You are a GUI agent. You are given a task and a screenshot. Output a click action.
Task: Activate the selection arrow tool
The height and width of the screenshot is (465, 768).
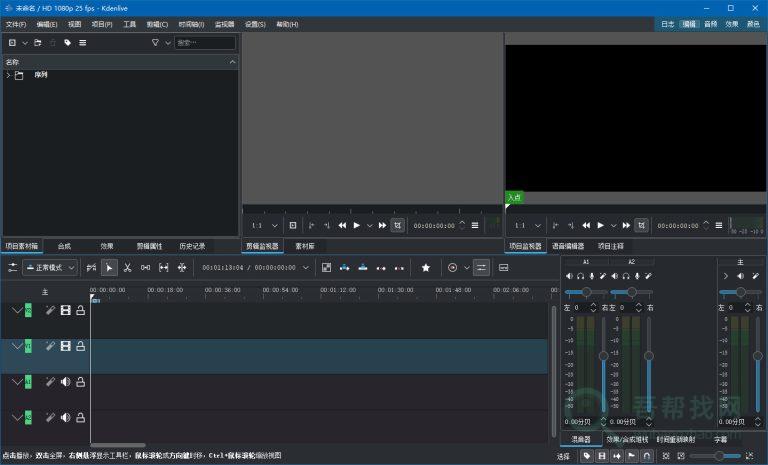109,268
